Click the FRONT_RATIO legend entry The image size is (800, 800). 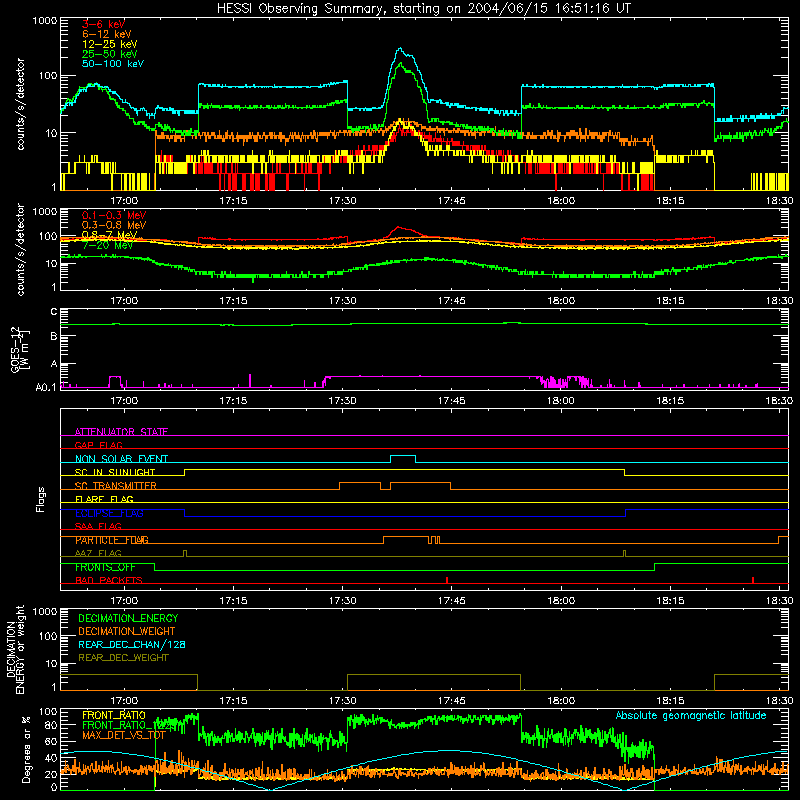tap(114, 715)
